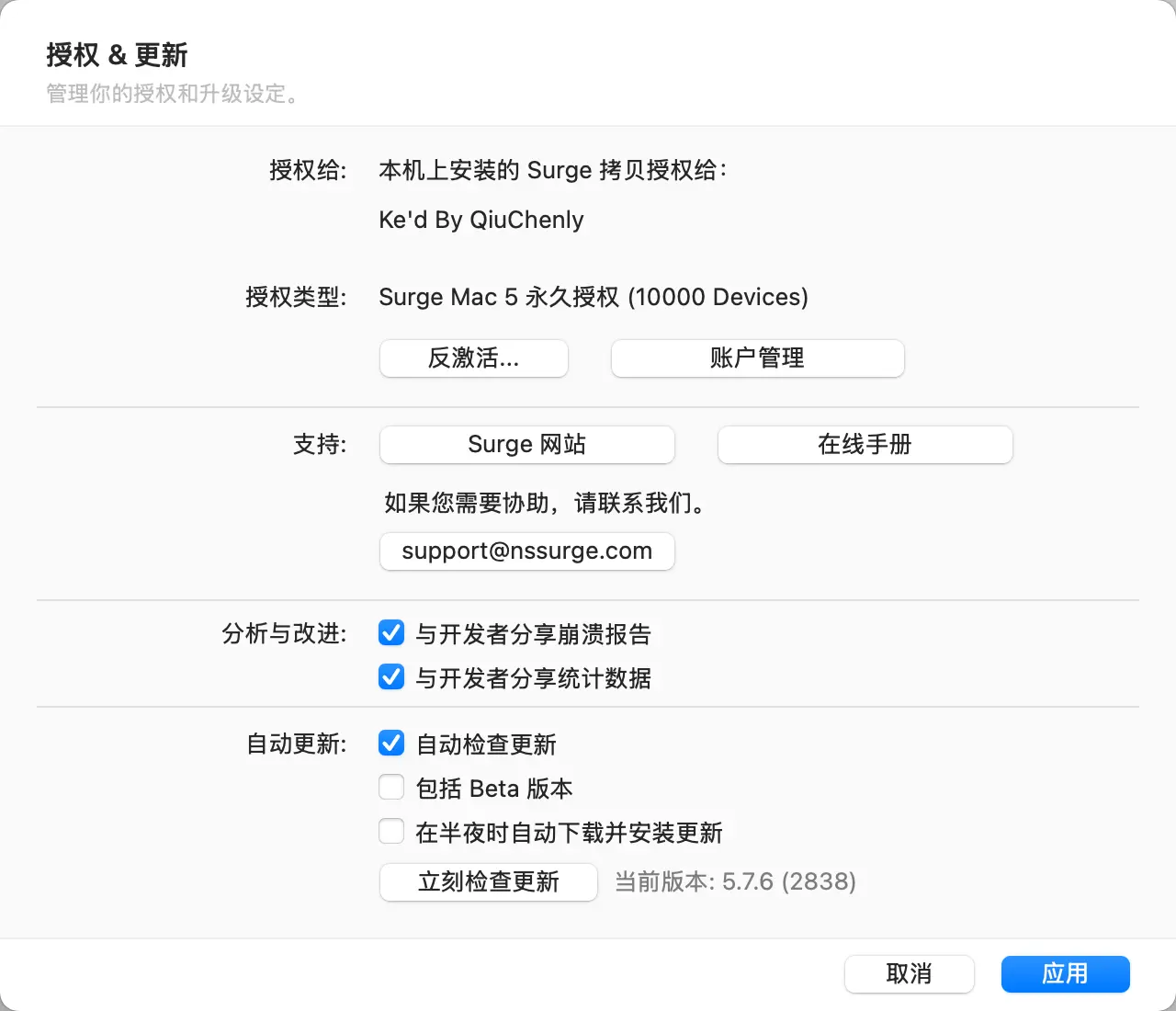Viewport: 1176px width, 1011px height.
Task: Click the 授权给 label
Action: click(x=308, y=171)
